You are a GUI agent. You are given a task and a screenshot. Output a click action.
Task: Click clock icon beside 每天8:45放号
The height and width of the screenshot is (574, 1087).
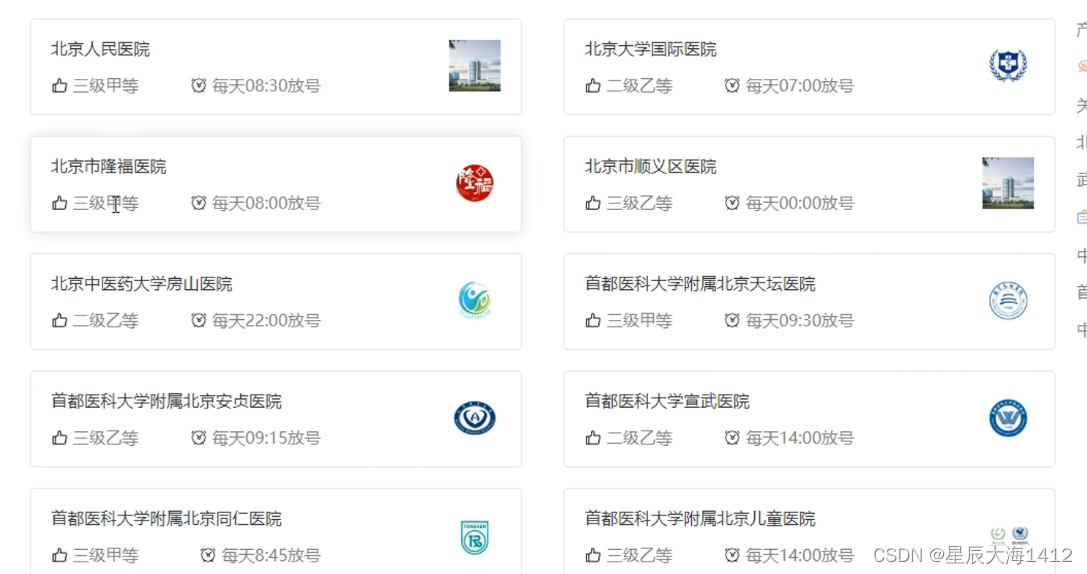[208, 555]
